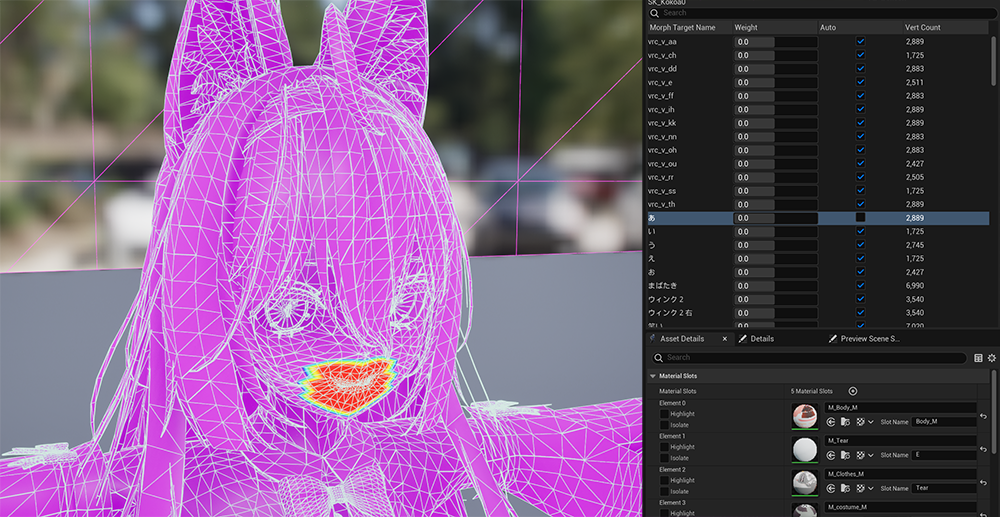Select the Element 1 white material thumbnail
The width and height of the screenshot is (1000, 517).
click(x=804, y=450)
